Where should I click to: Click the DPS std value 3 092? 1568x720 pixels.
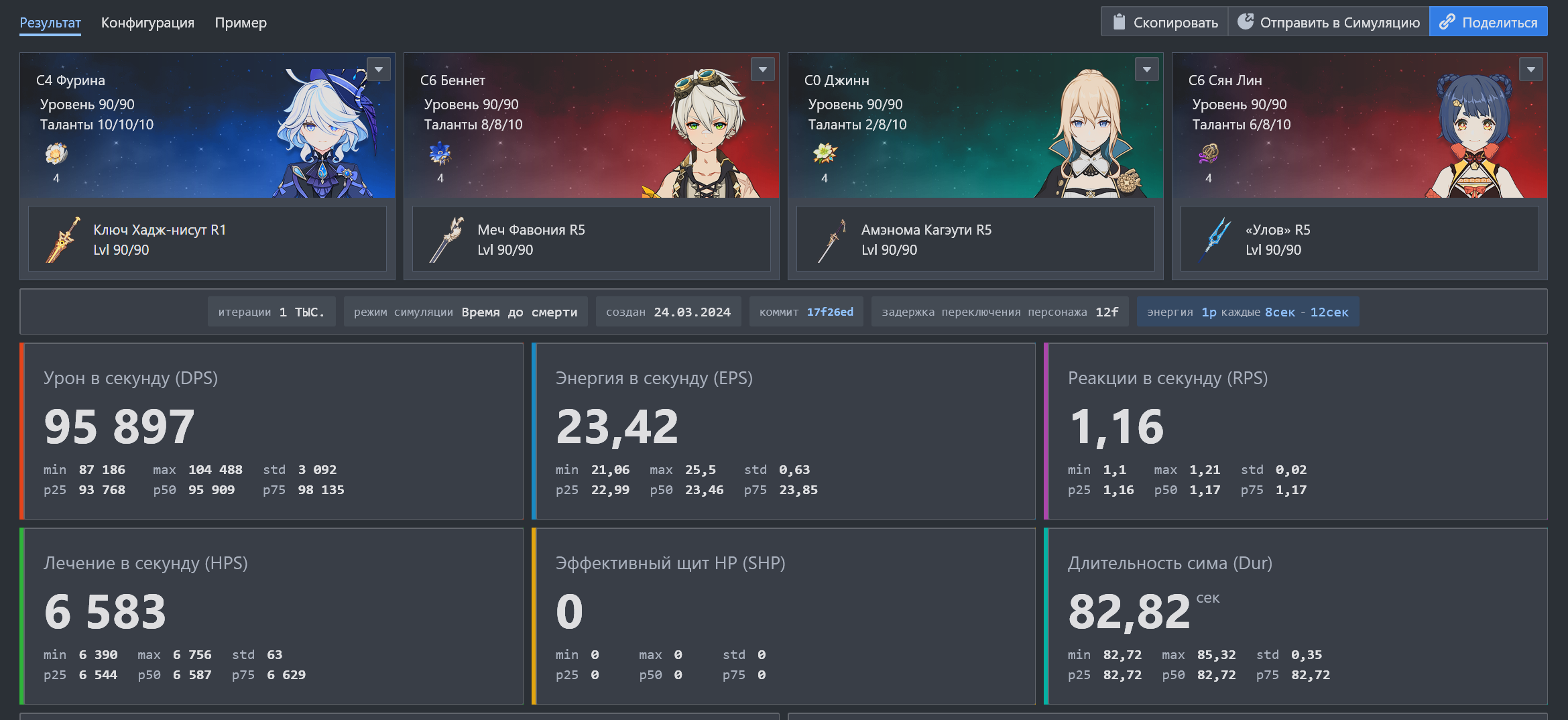coord(317,470)
